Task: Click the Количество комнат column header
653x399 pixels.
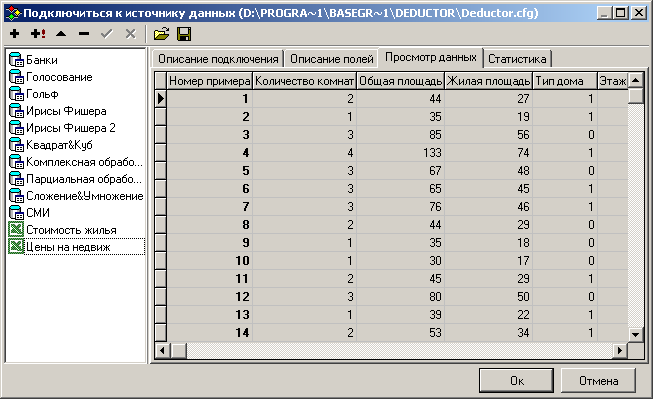Action: click(304, 81)
